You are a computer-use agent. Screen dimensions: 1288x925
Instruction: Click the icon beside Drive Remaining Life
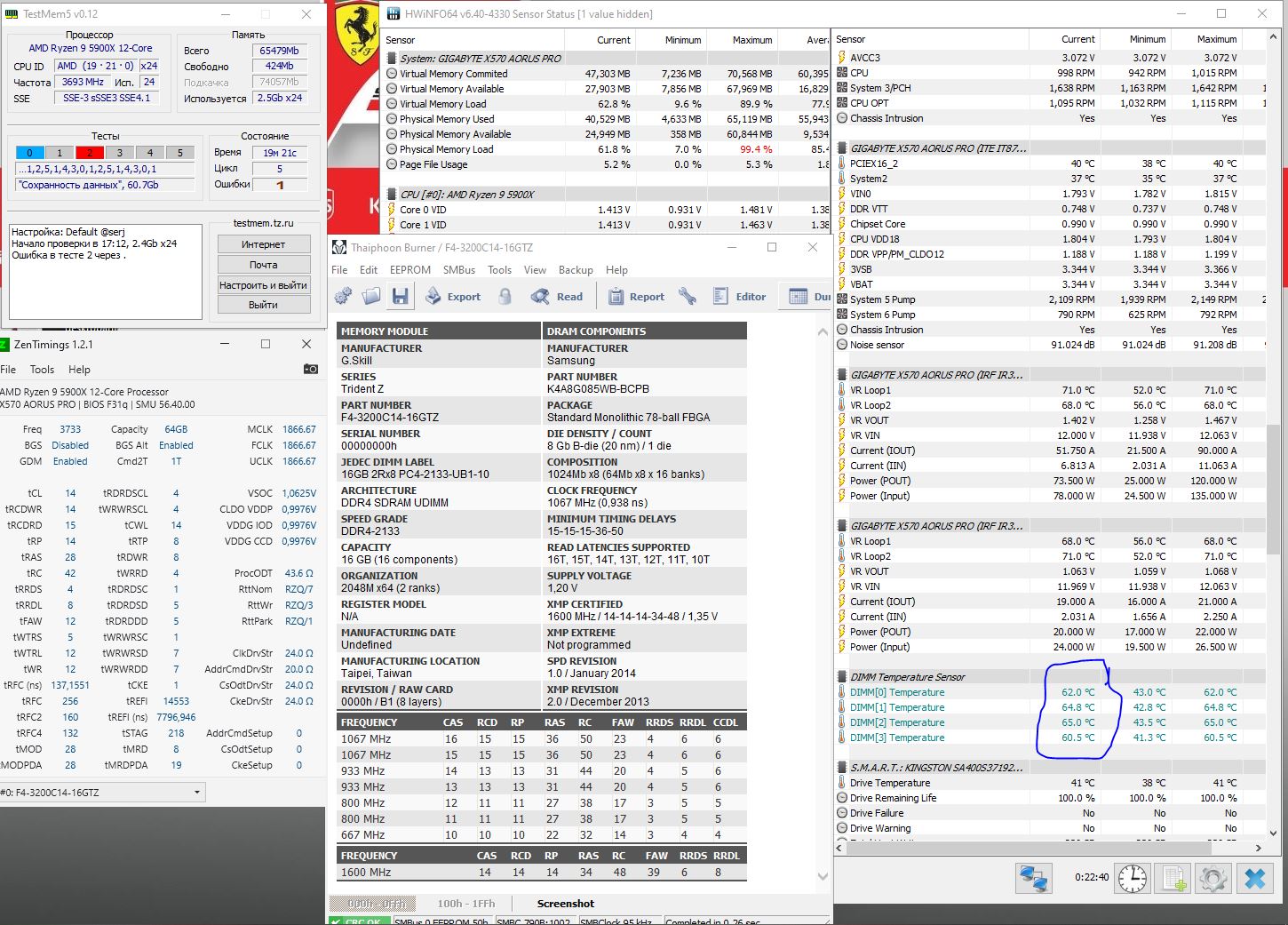coord(842,798)
